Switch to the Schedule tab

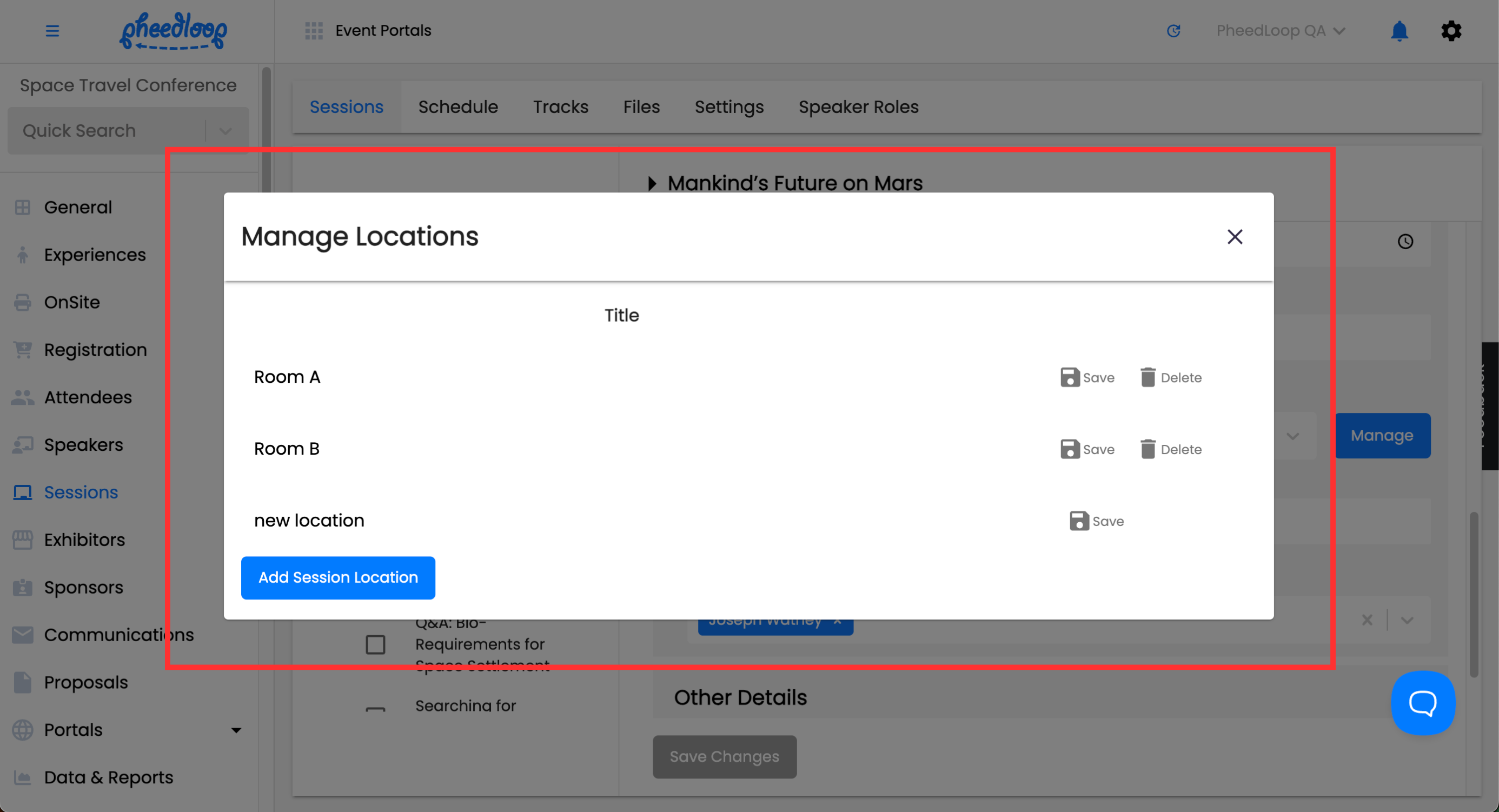point(458,107)
